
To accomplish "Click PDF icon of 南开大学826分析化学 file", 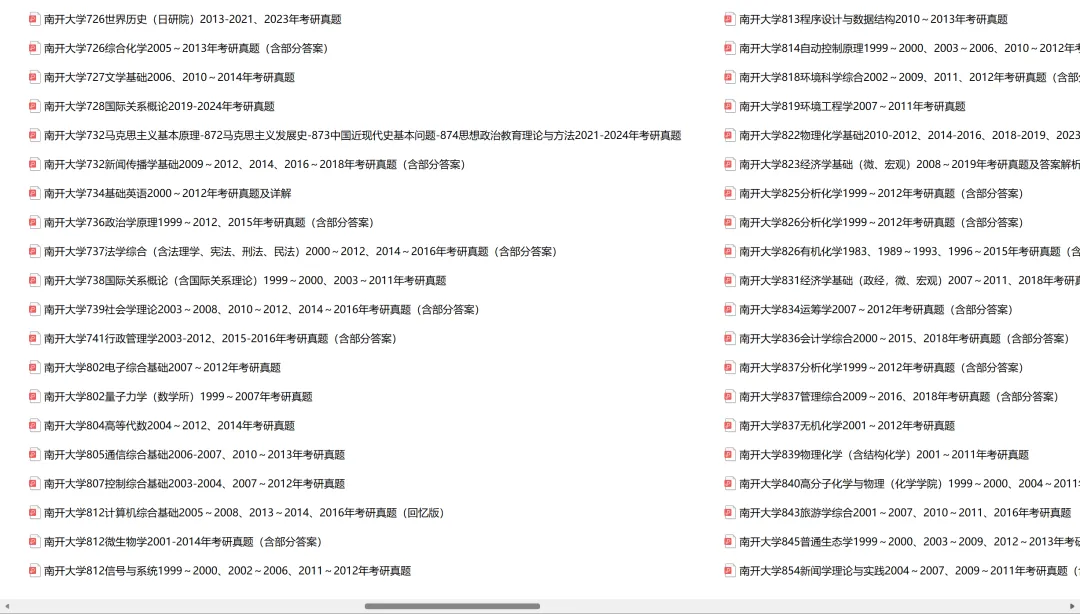I will pyautogui.click(x=729, y=222).
